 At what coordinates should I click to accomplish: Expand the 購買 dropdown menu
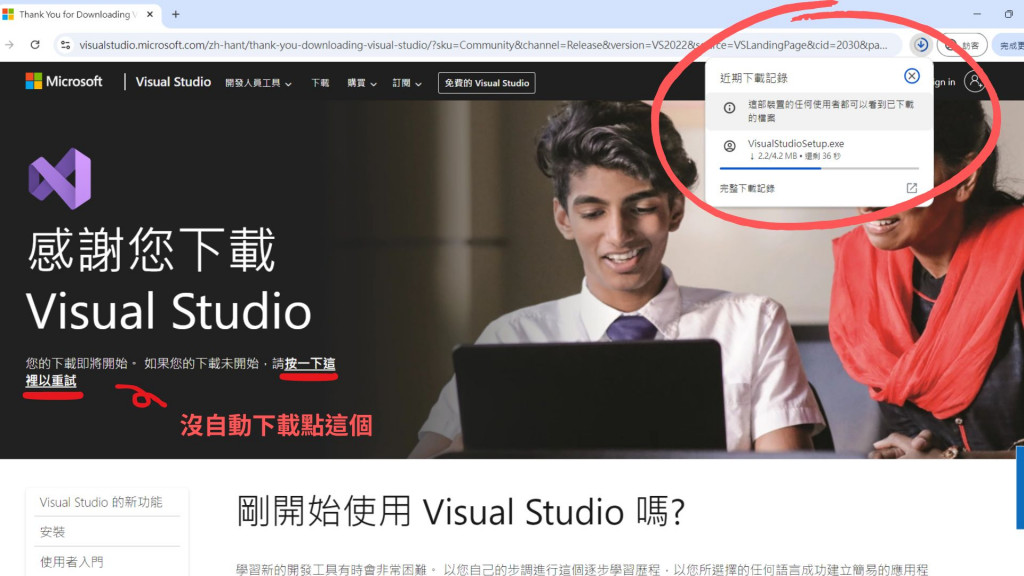[x=362, y=83]
